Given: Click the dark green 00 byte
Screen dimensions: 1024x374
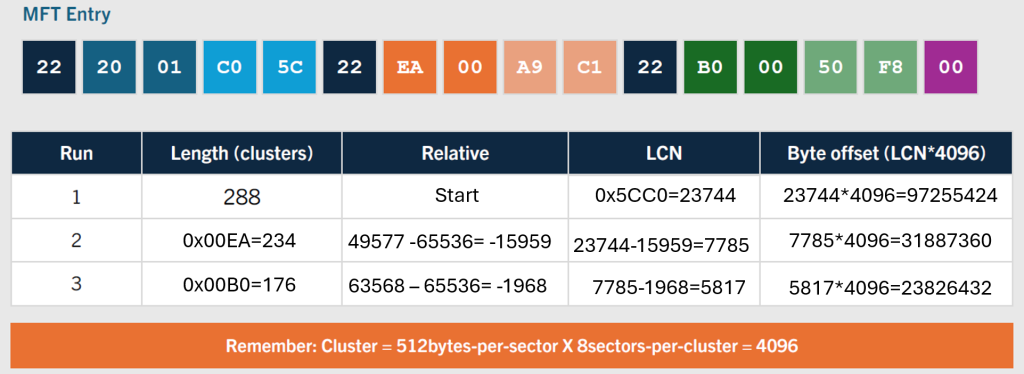Looking at the screenshot, I should coord(770,67).
